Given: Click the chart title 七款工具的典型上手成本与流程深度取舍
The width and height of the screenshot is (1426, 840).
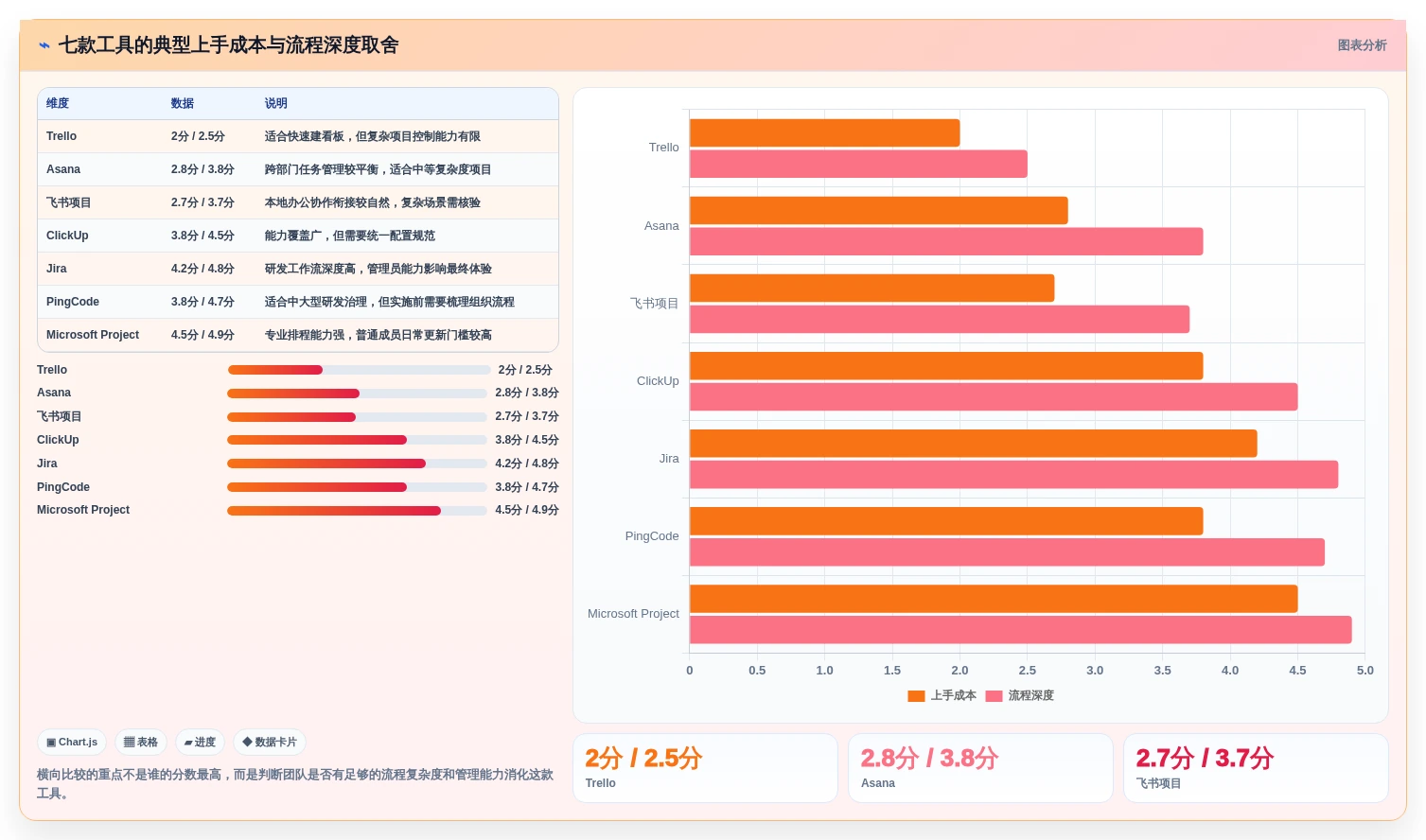Looking at the screenshot, I should (x=228, y=45).
